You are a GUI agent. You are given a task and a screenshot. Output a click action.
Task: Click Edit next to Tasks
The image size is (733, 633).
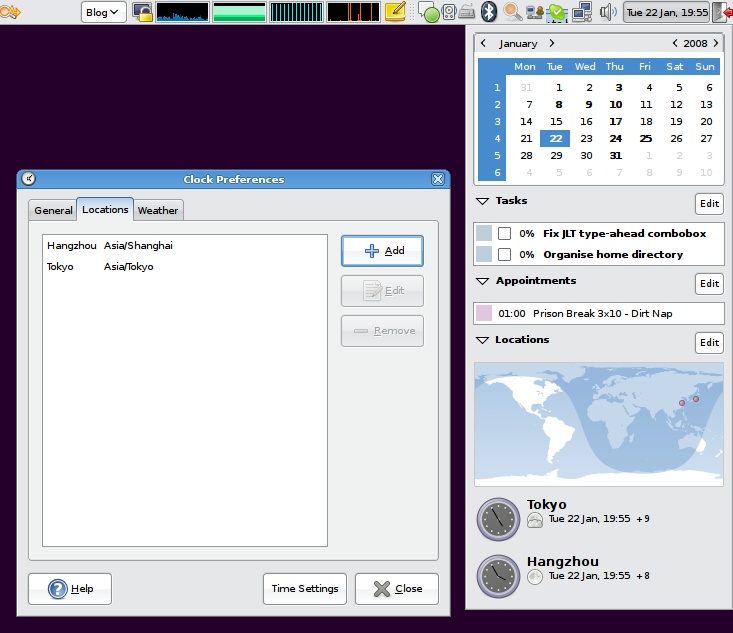709,203
